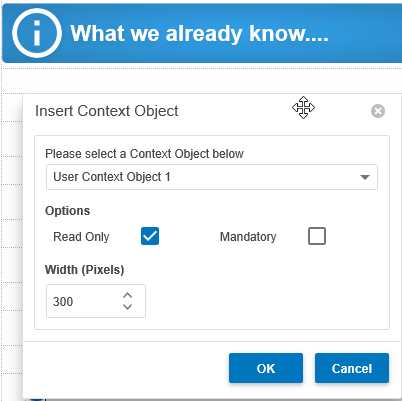Click the info icon in the blue header

click(37, 33)
